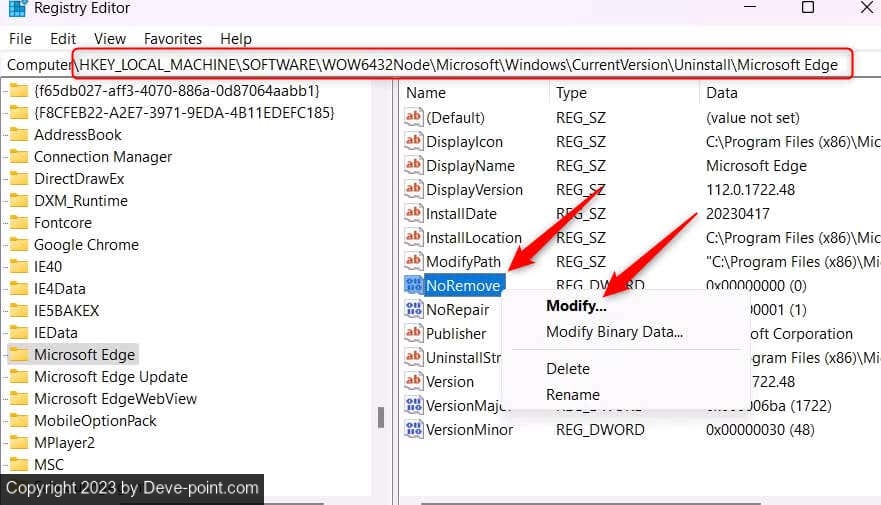This screenshot has width=881, height=505.
Task: Click the folder icon for Google Chrome key
Action: (x=17, y=245)
